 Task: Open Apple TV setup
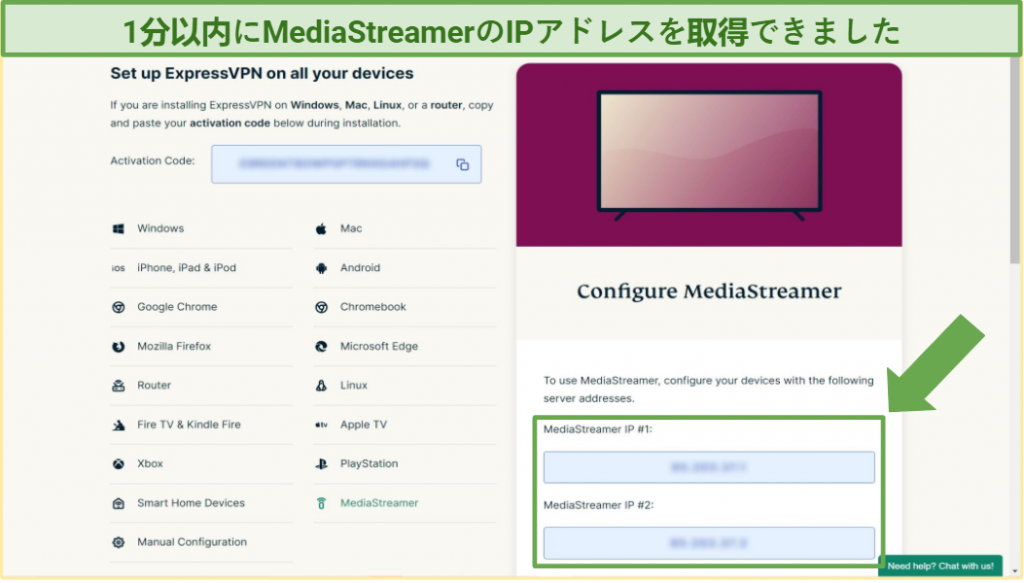[x=363, y=425]
